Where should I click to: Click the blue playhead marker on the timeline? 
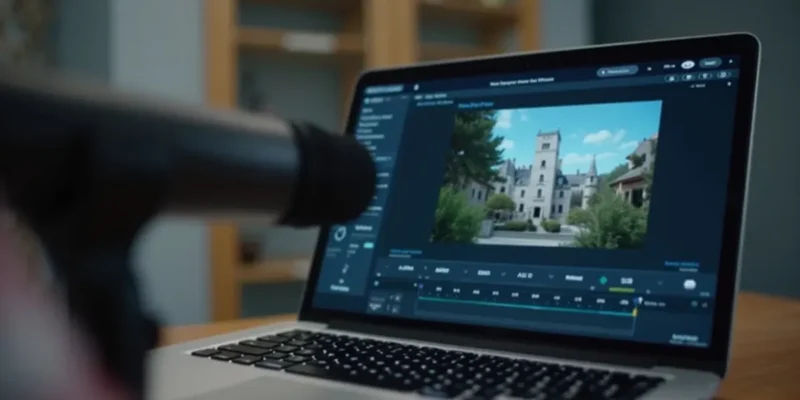[637, 301]
